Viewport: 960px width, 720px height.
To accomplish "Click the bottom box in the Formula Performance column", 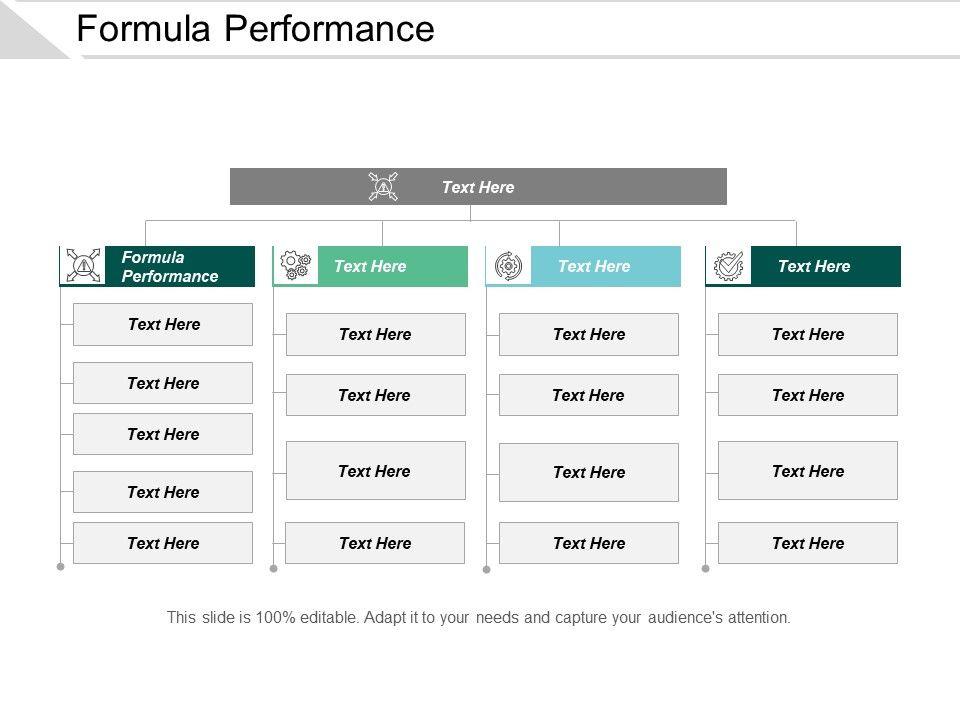I will click(x=163, y=543).
